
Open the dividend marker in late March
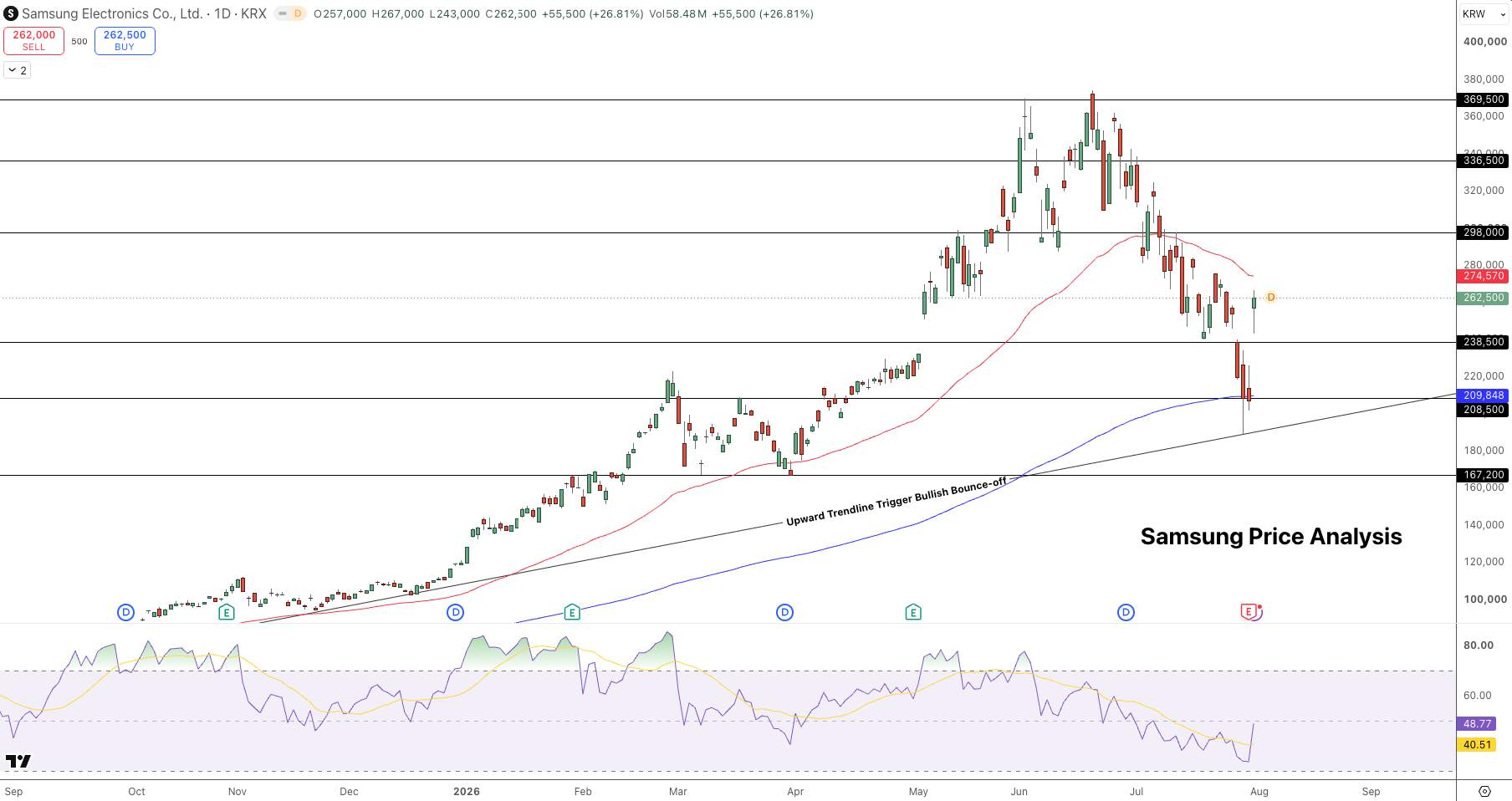(x=784, y=612)
